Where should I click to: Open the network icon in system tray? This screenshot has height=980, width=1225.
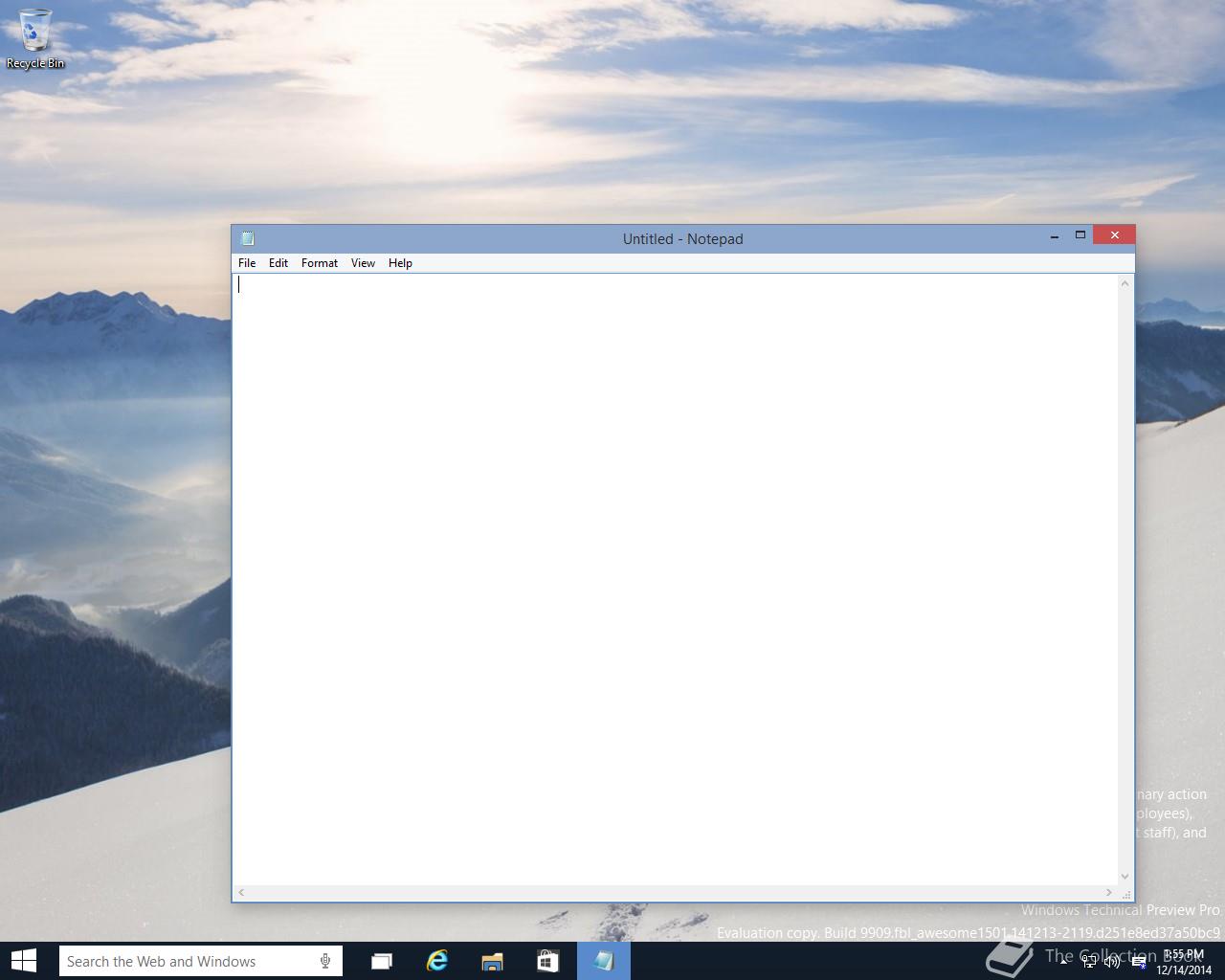coord(1089,962)
